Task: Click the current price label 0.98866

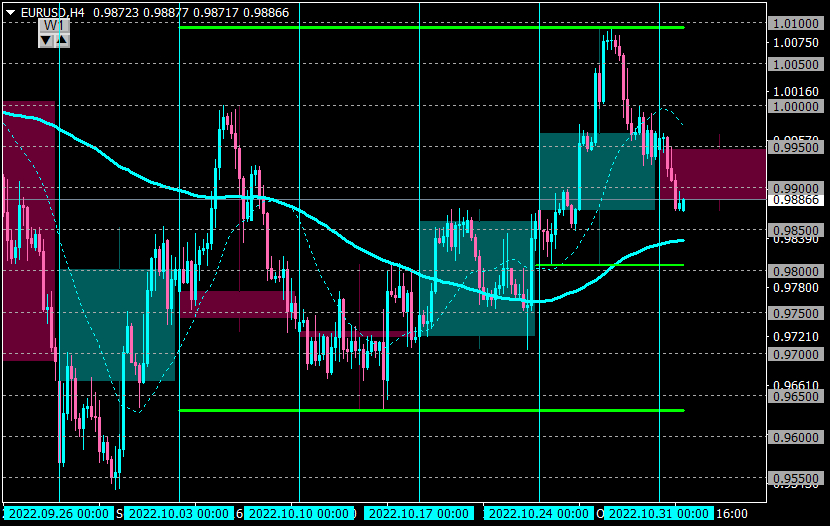Action: point(796,200)
